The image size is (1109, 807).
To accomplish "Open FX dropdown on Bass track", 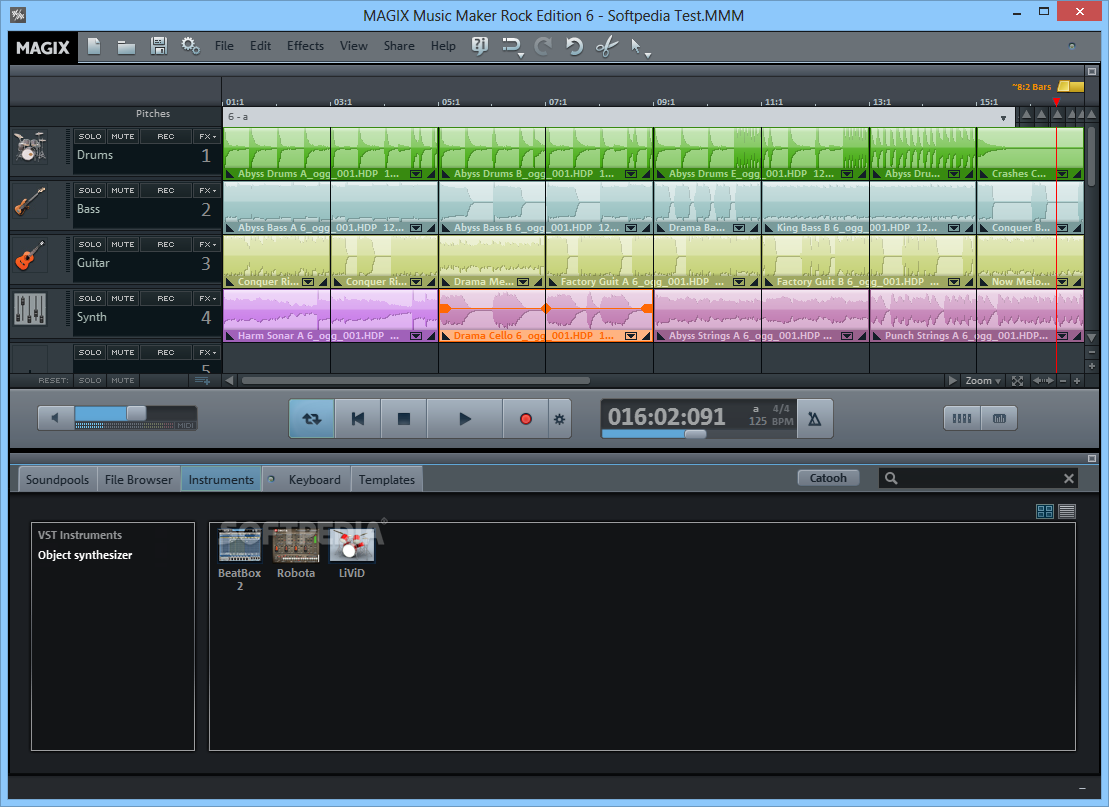I will click(x=207, y=190).
